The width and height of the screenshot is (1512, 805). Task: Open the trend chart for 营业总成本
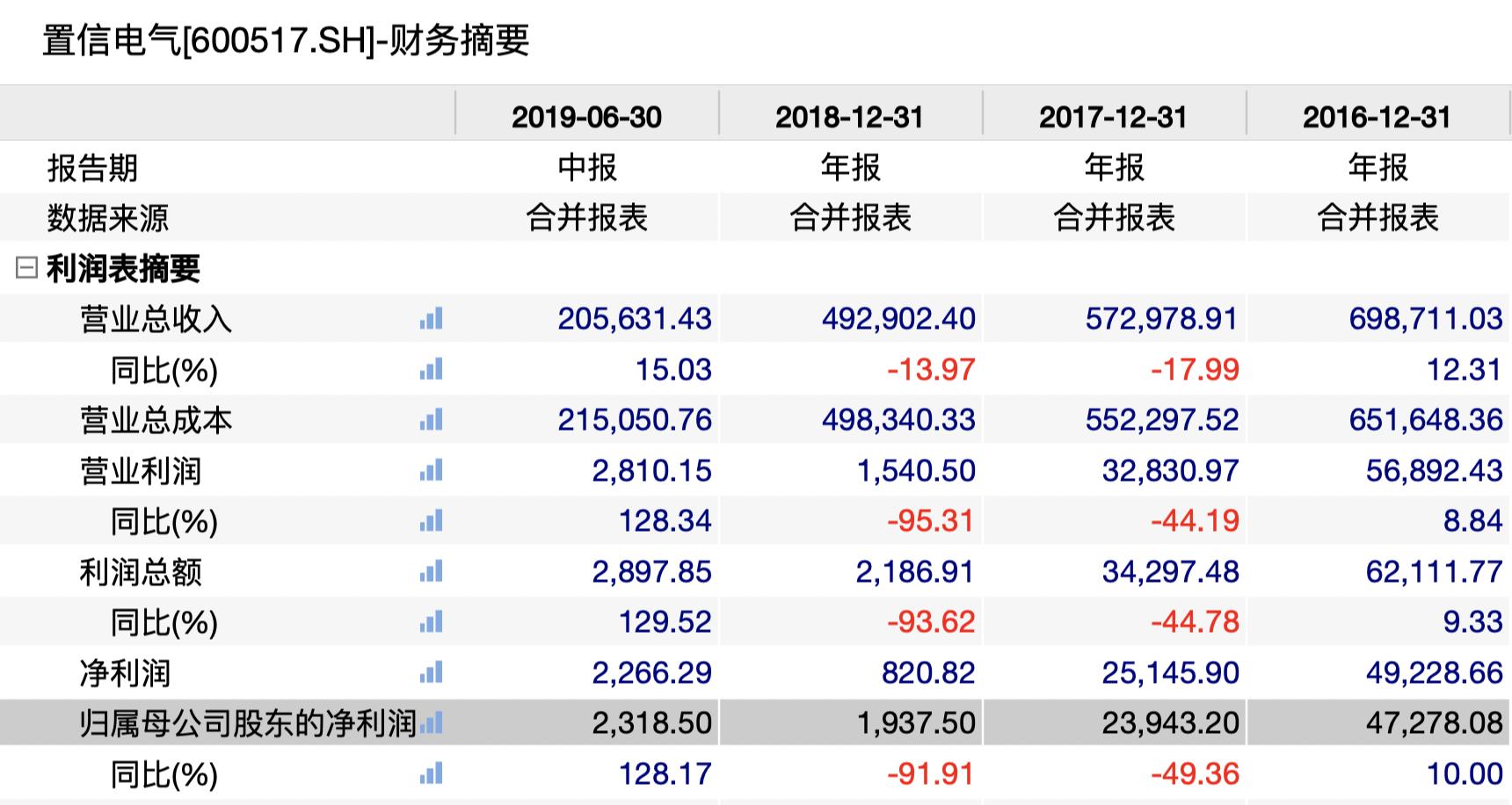[x=431, y=420]
